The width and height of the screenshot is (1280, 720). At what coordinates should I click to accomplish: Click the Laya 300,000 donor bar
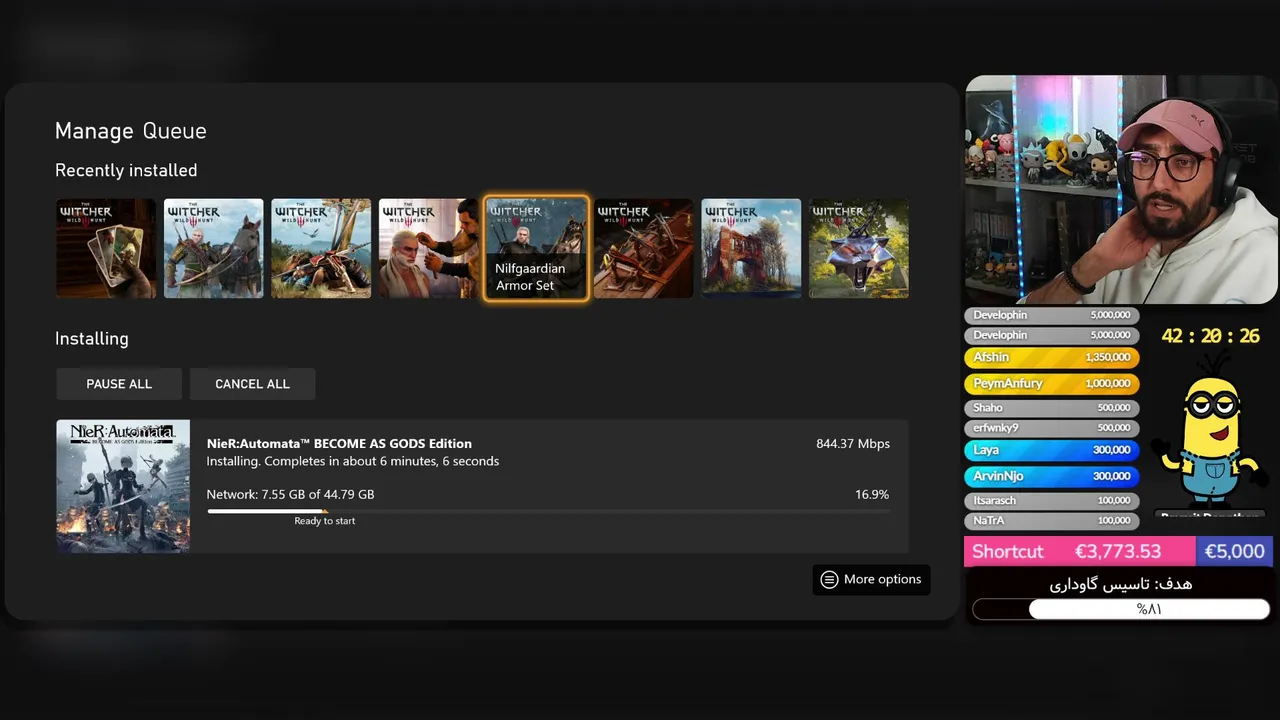pyautogui.click(x=1051, y=450)
